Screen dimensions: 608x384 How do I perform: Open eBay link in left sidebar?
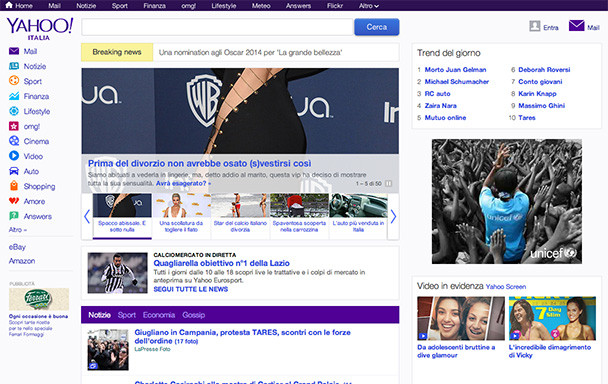(x=17, y=247)
